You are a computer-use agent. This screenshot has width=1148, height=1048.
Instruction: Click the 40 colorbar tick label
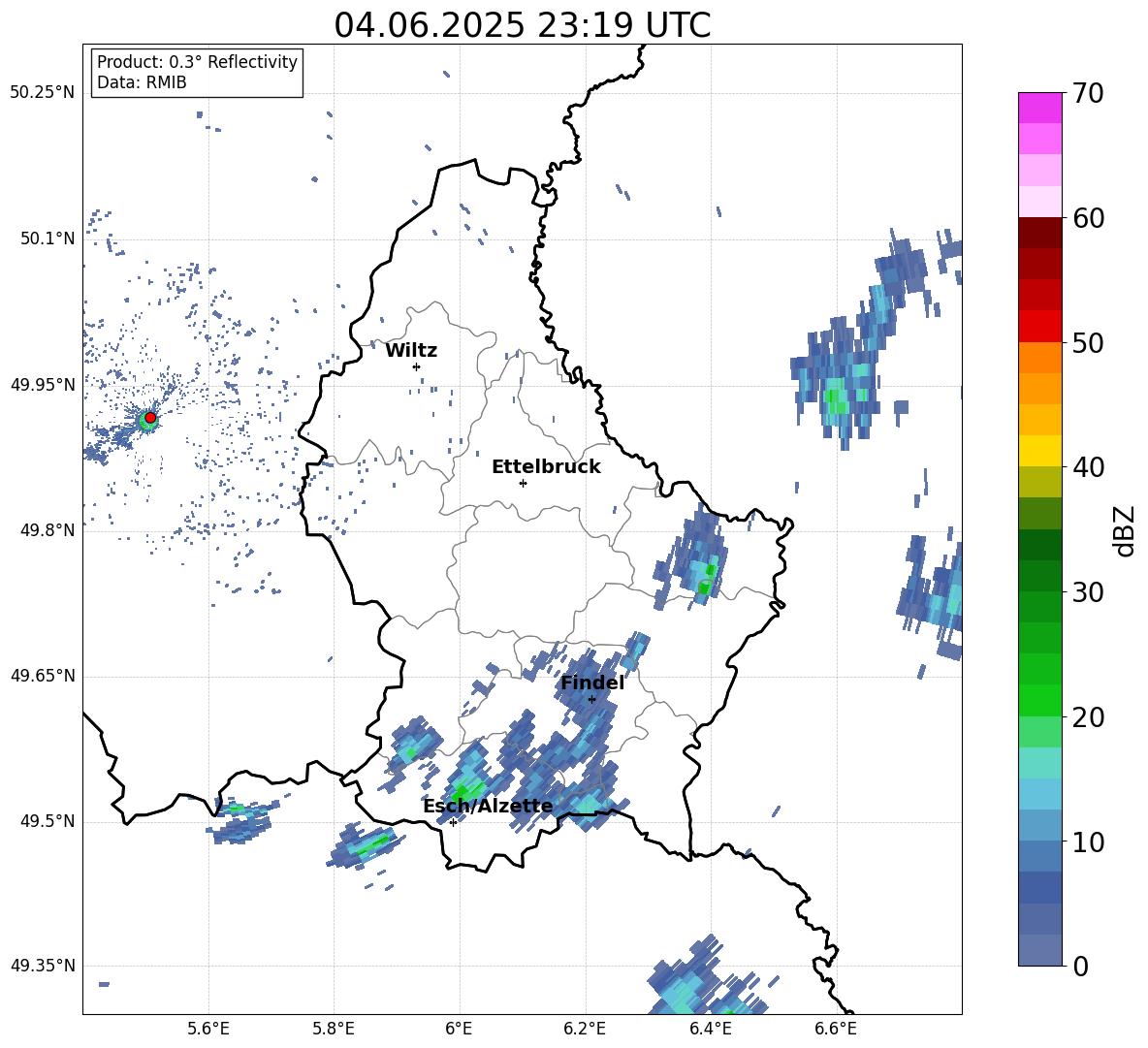tap(1087, 467)
